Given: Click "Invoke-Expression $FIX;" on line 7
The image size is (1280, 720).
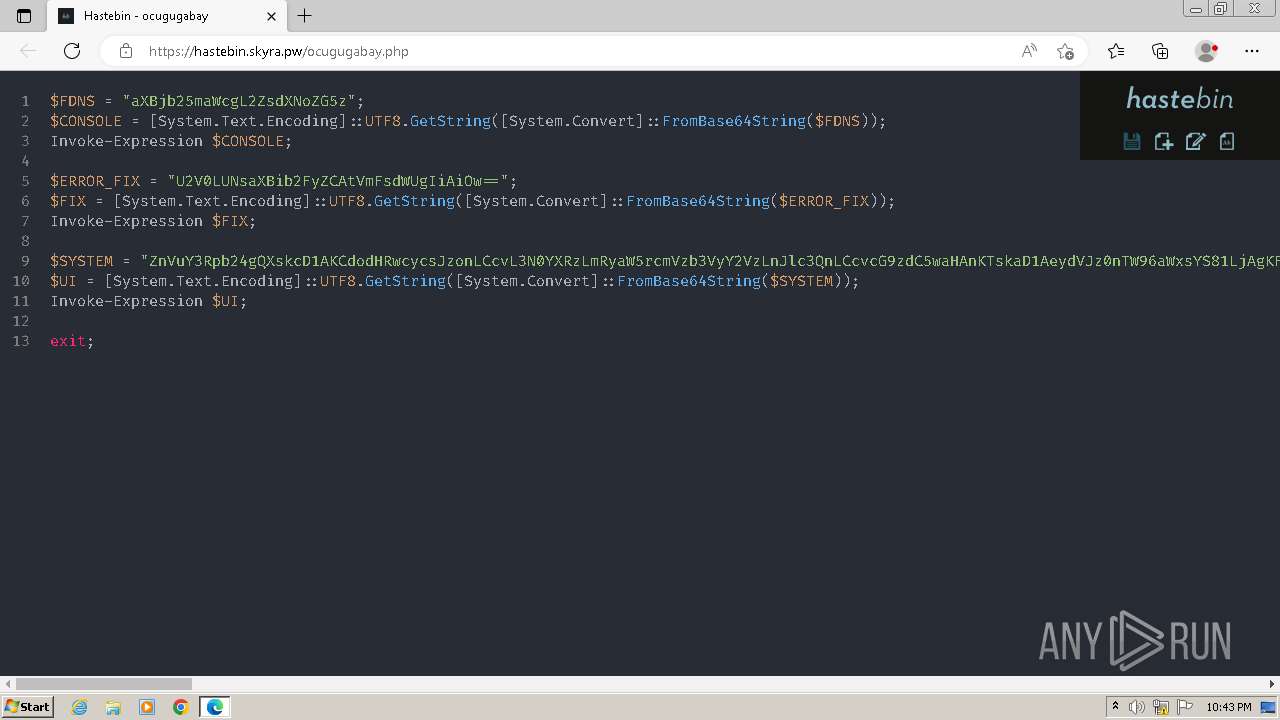Looking at the screenshot, I should click(153, 221).
